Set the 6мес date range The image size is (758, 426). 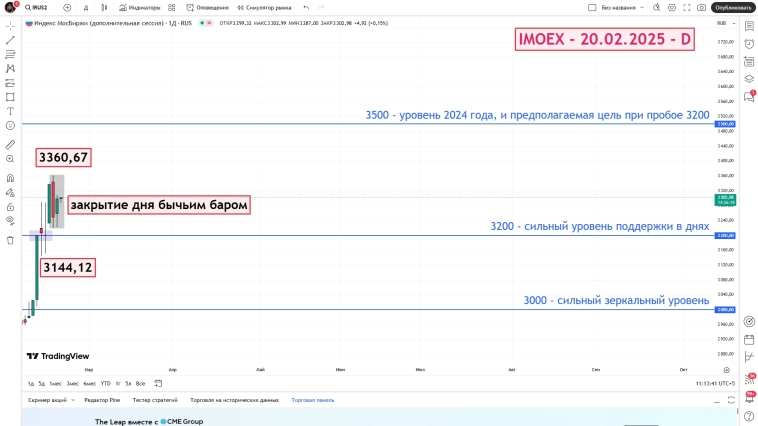point(90,383)
